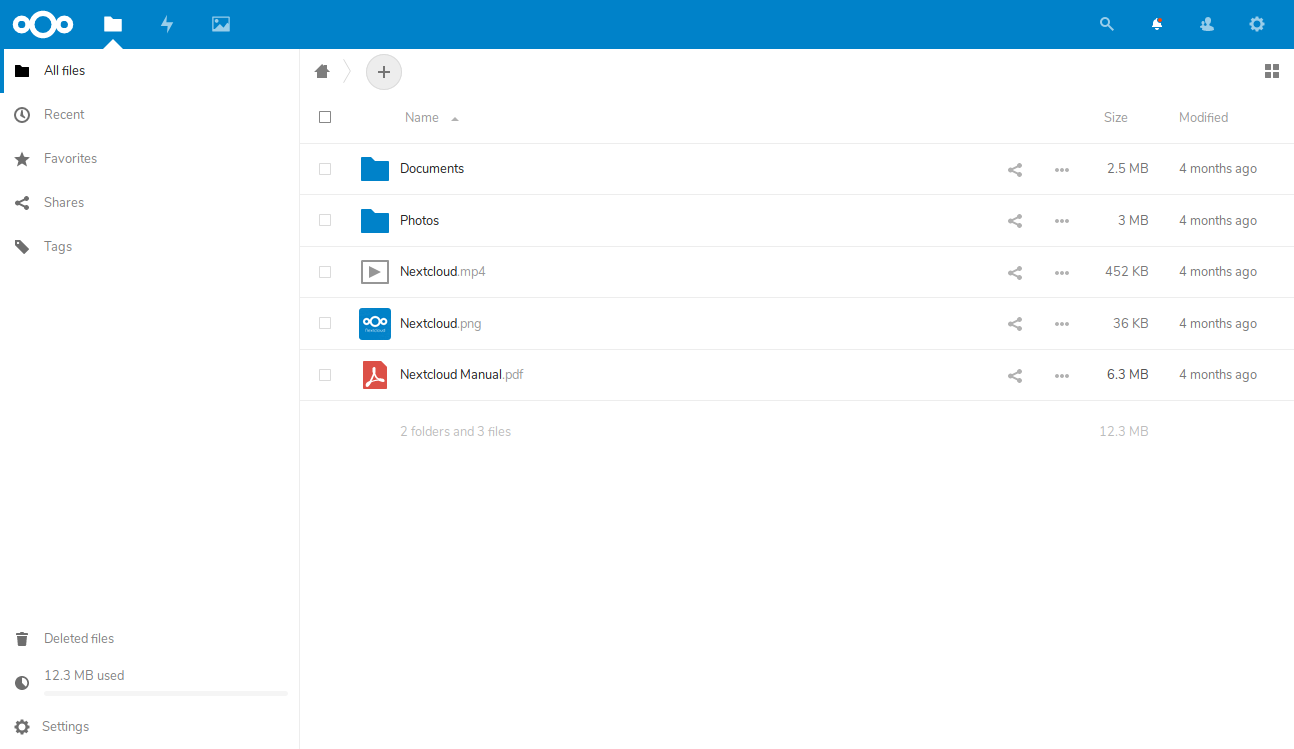Open the notifications bell
Screen dimensions: 1294x749
(x=1157, y=24)
